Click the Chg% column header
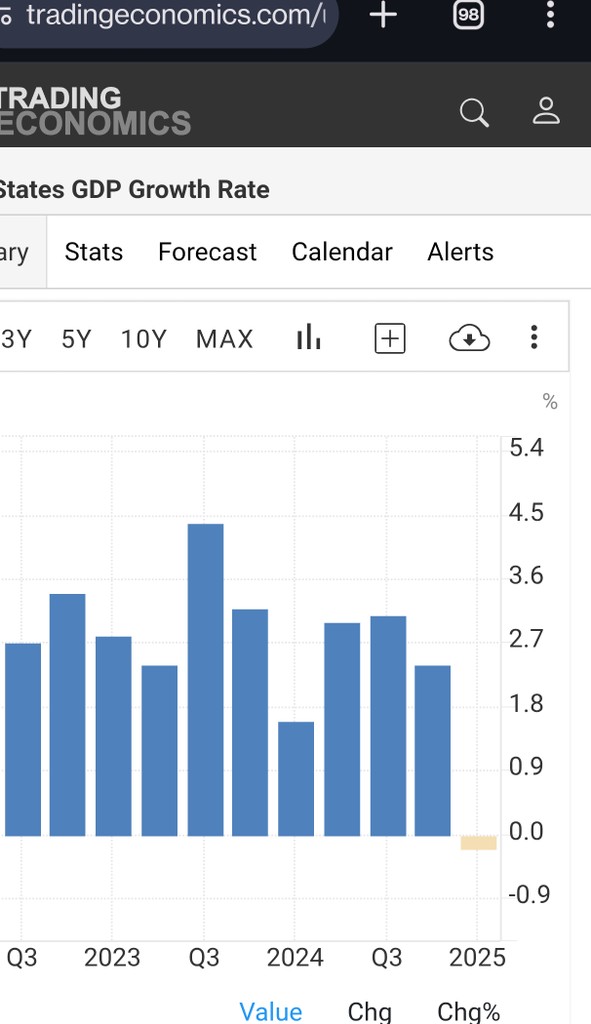 point(468,1012)
